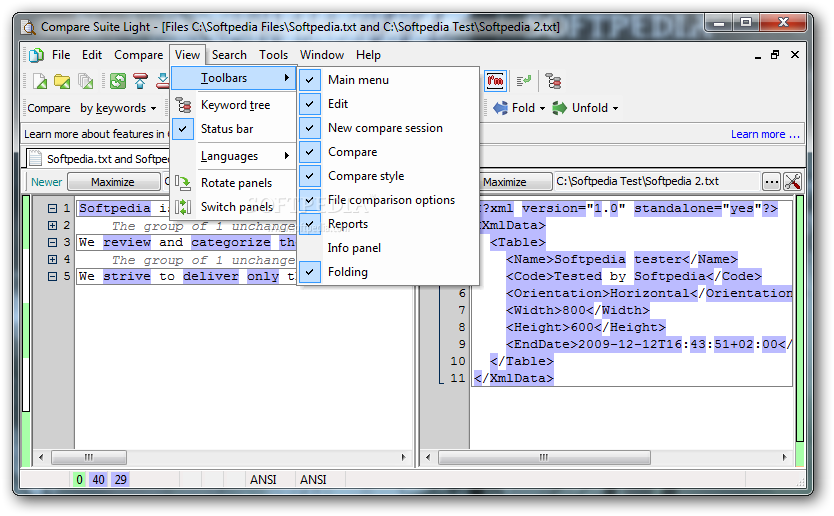This screenshot has height=516, width=834.
Task: Click the previous difference up-arrow icon
Action: (140, 81)
